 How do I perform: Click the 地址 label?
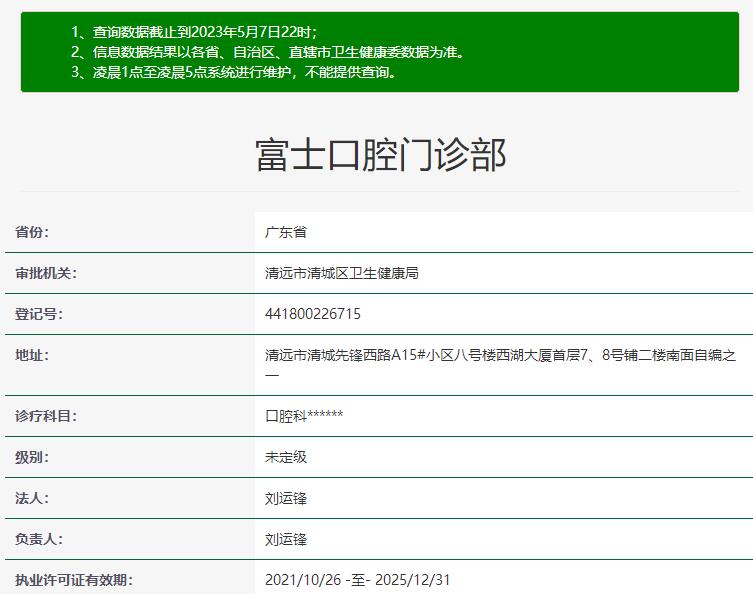pyautogui.click(x=32, y=355)
